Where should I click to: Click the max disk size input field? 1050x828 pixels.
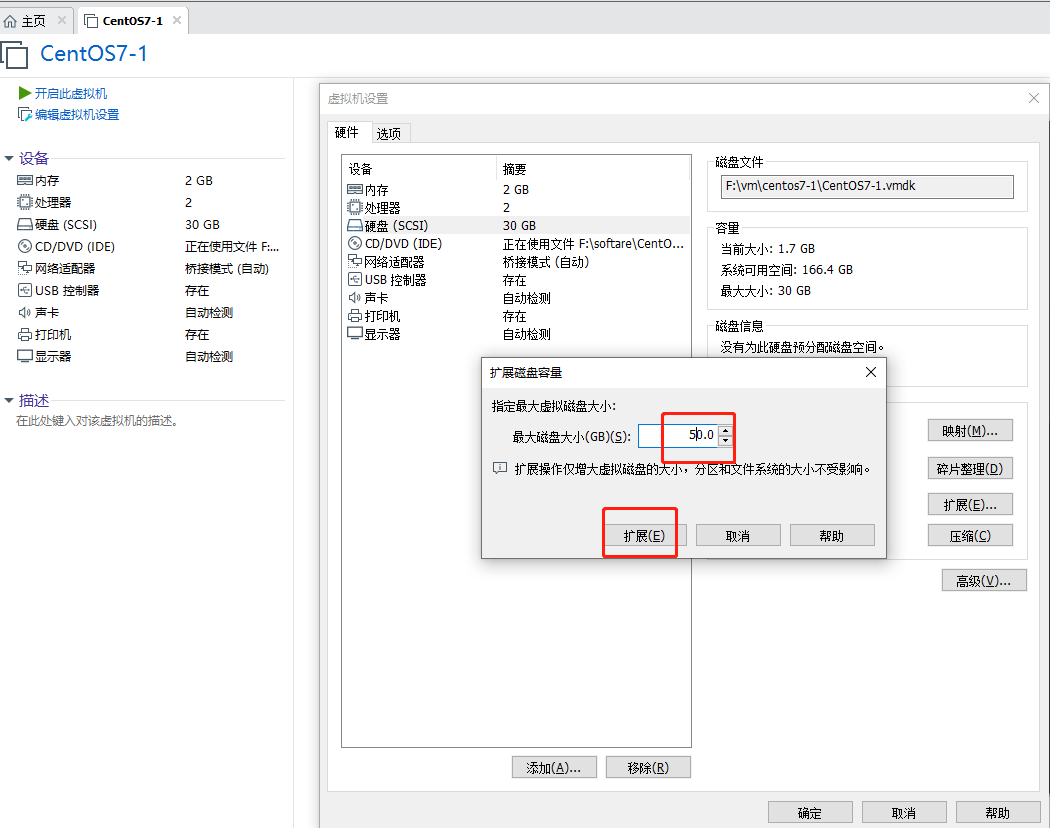pyautogui.click(x=678, y=435)
